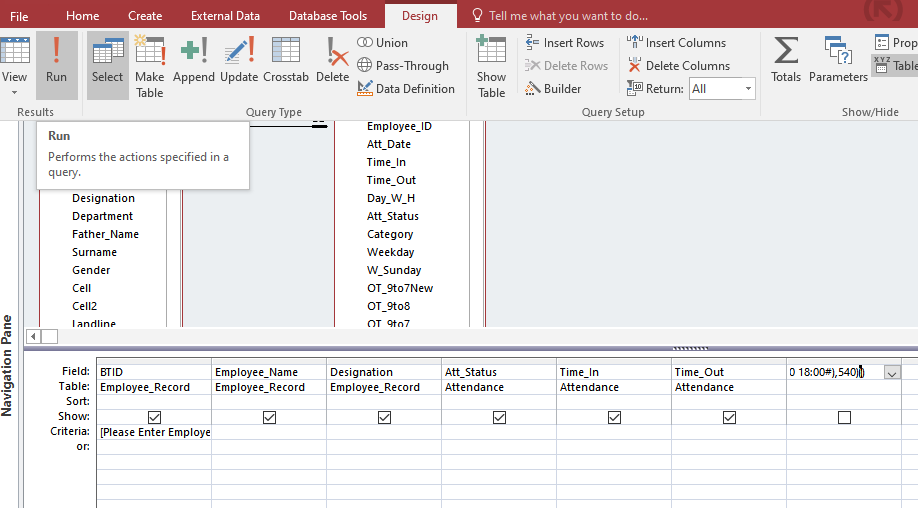918x508 pixels.
Task: Open the expression Builder
Action: pyautogui.click(x=553, y=88)
